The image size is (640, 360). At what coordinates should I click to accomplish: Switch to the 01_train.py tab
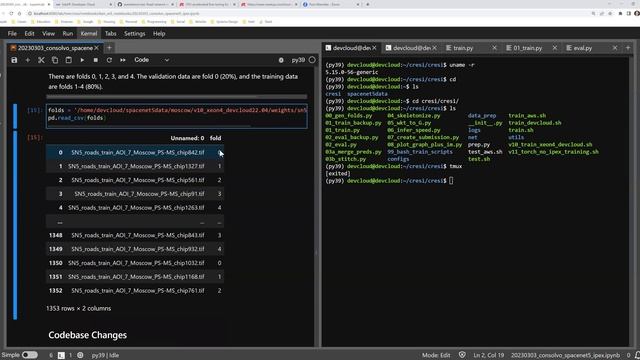(x=528, y=48)
